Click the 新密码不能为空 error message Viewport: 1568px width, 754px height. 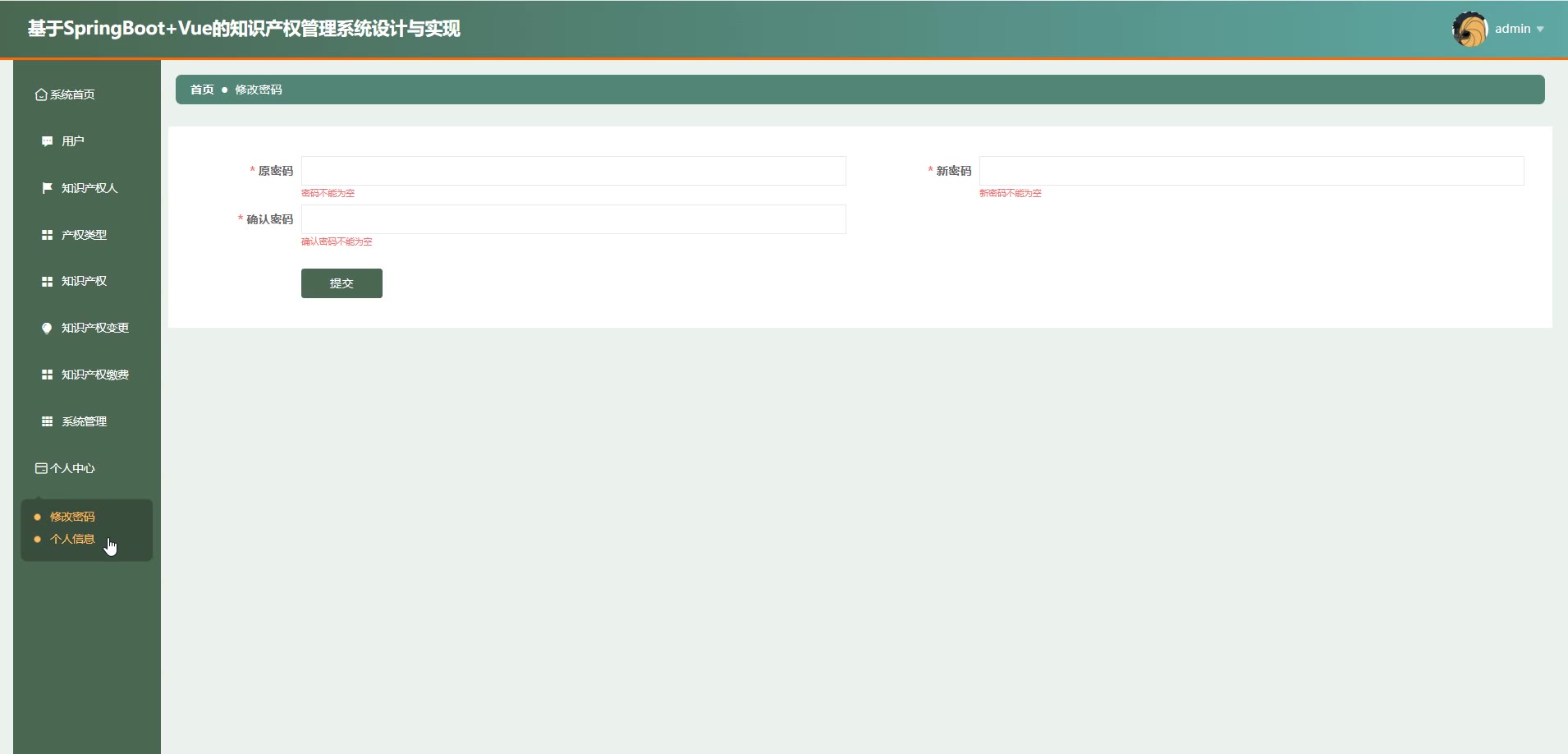(x=1010, y=193)
